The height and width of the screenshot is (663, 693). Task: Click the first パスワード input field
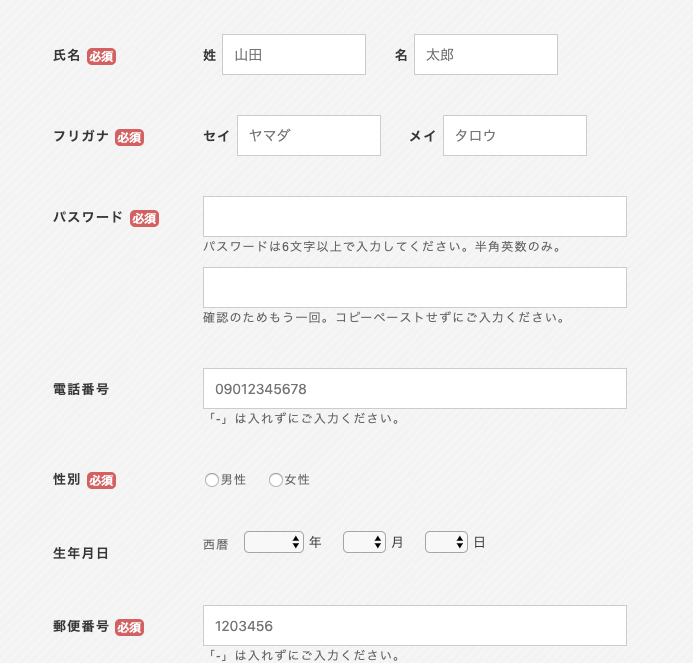click(x=415, y=217)
